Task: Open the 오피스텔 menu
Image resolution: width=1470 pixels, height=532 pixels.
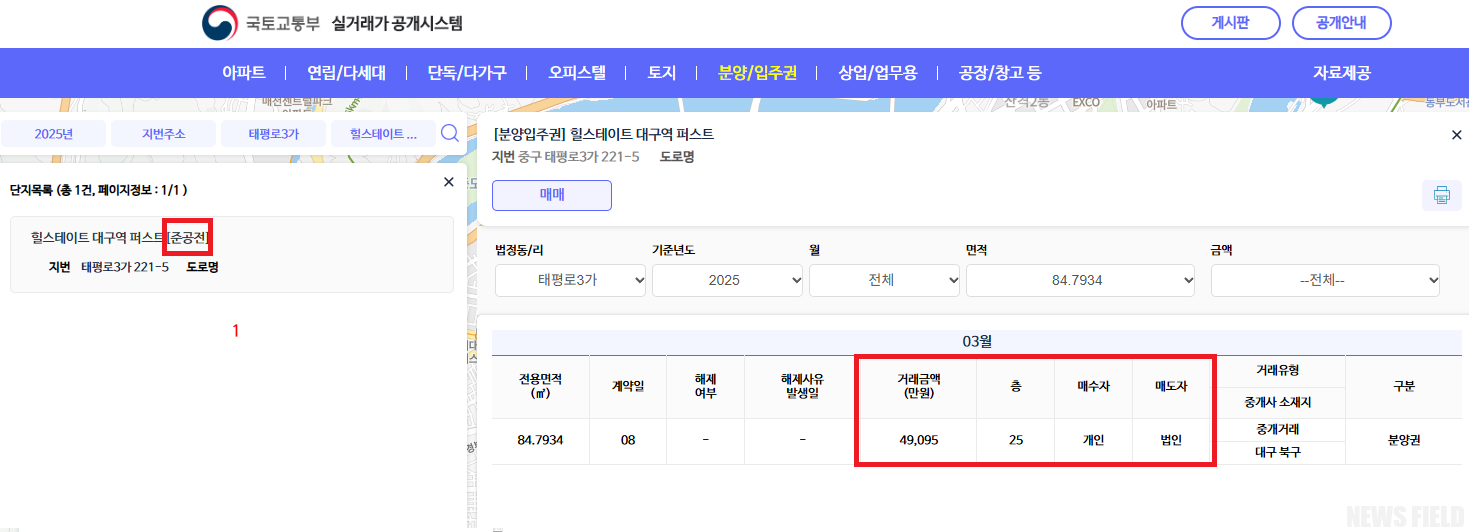Action: [577, 73]
